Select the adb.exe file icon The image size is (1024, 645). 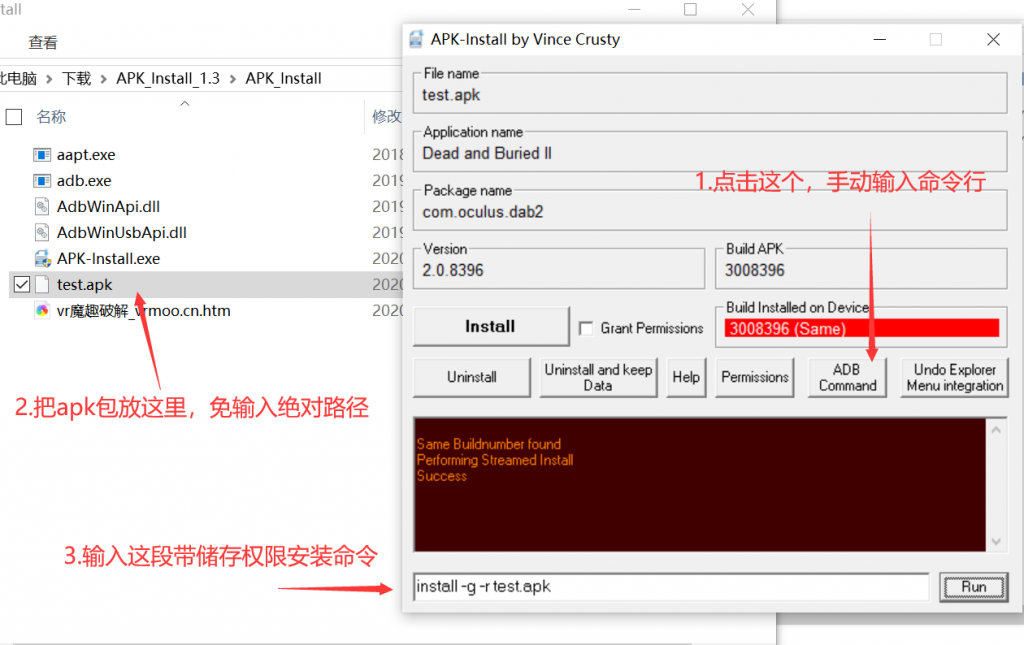tap(42, 181)
